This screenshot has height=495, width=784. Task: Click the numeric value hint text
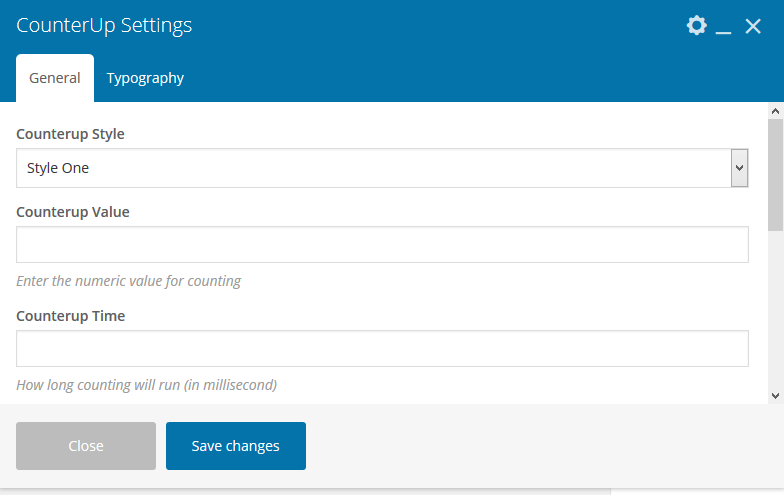click(x=129, y=281)
